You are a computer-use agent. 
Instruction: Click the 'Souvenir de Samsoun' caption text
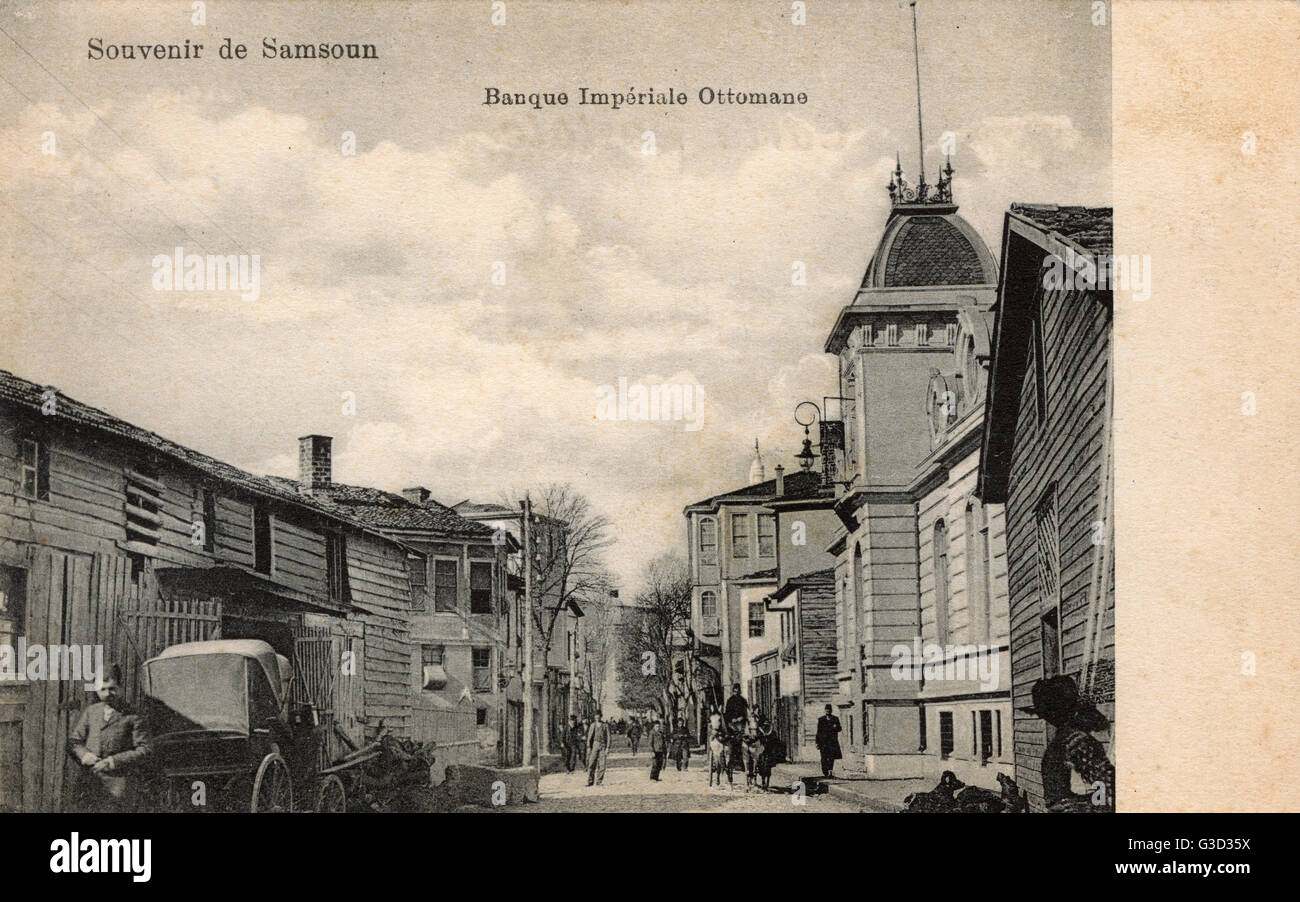coord(232,49)
